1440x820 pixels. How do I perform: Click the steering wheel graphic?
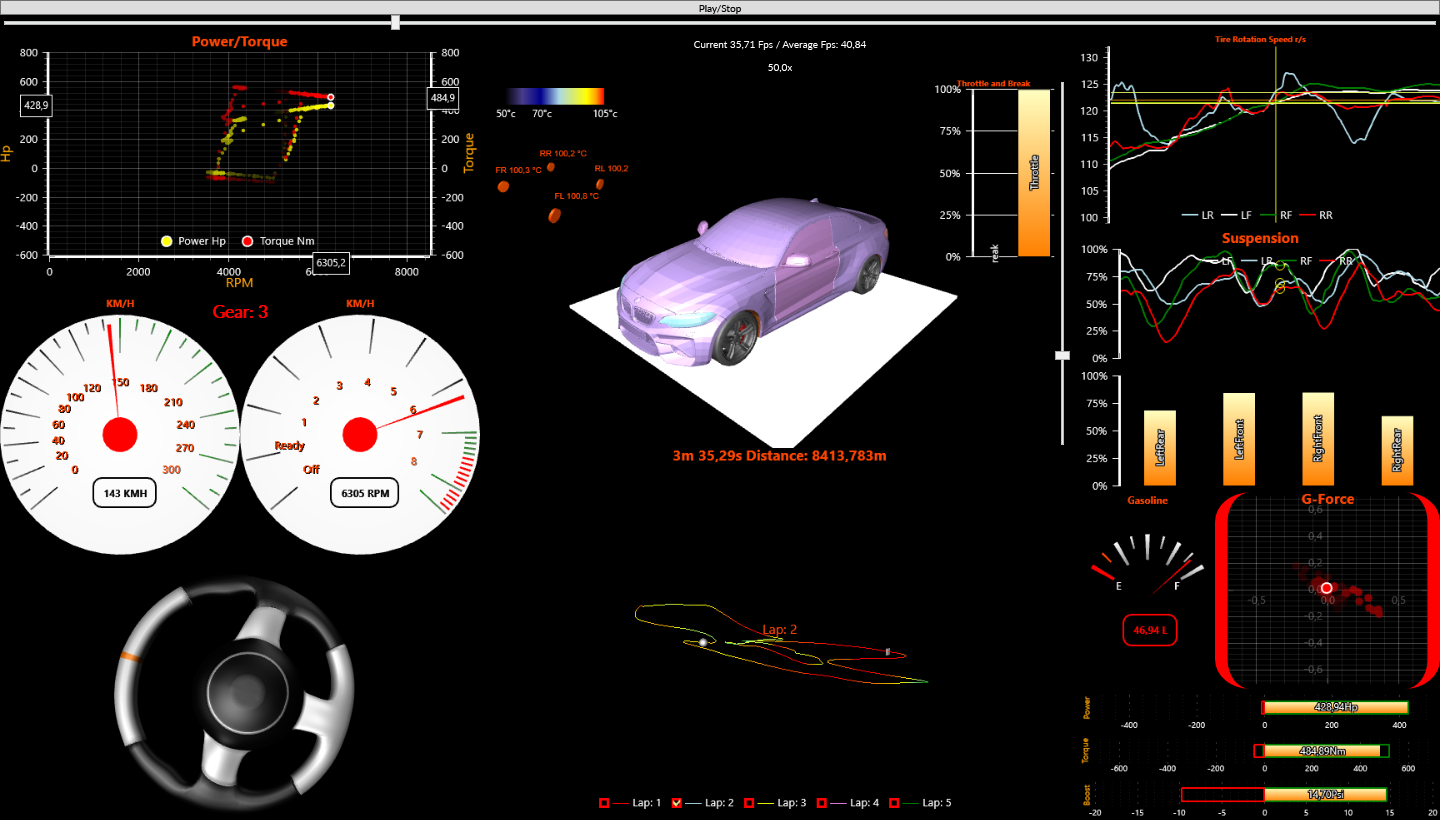point(235,693)
